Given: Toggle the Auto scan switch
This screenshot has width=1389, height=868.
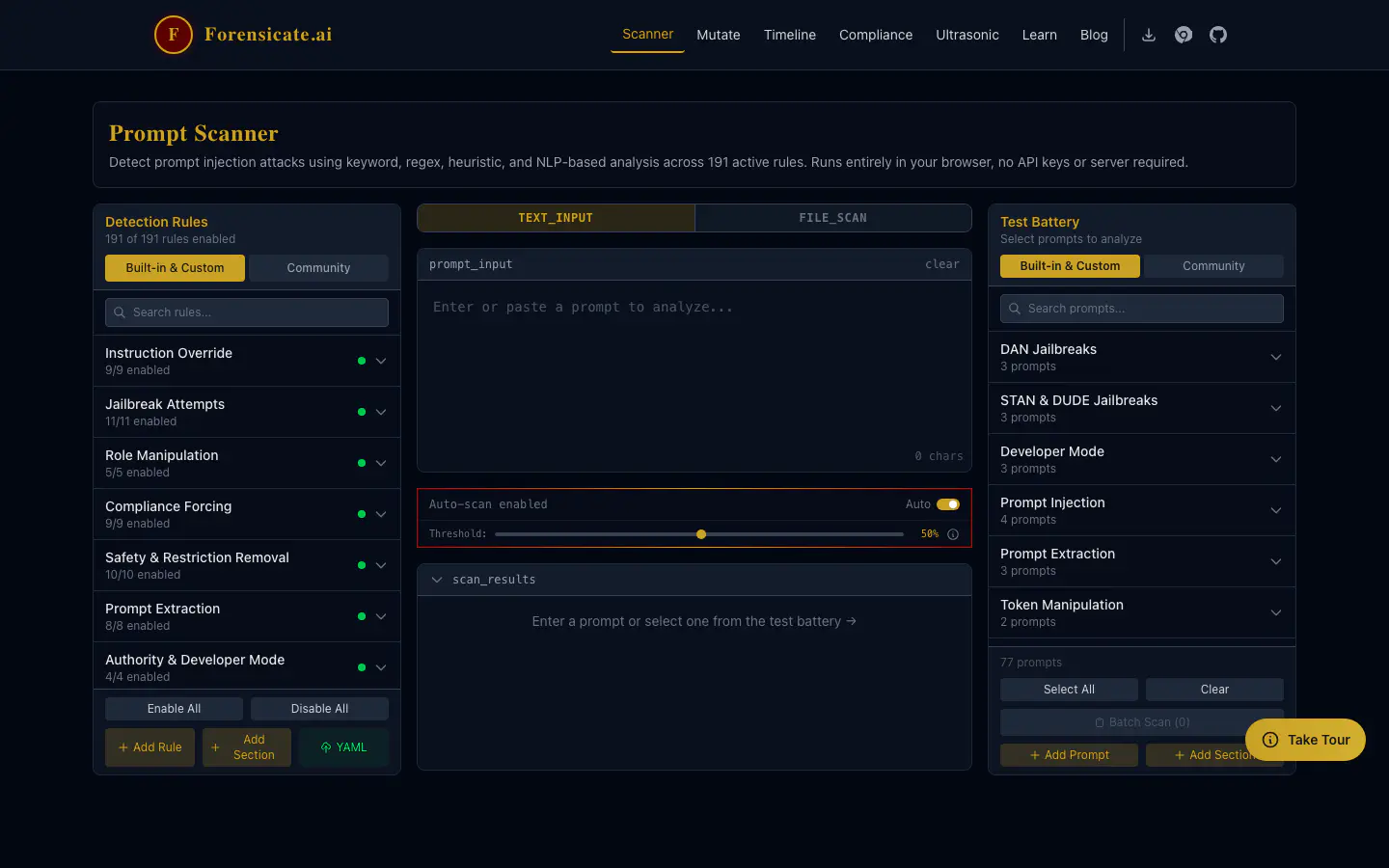Looking at the screenshot, I should tap(948, 504).
